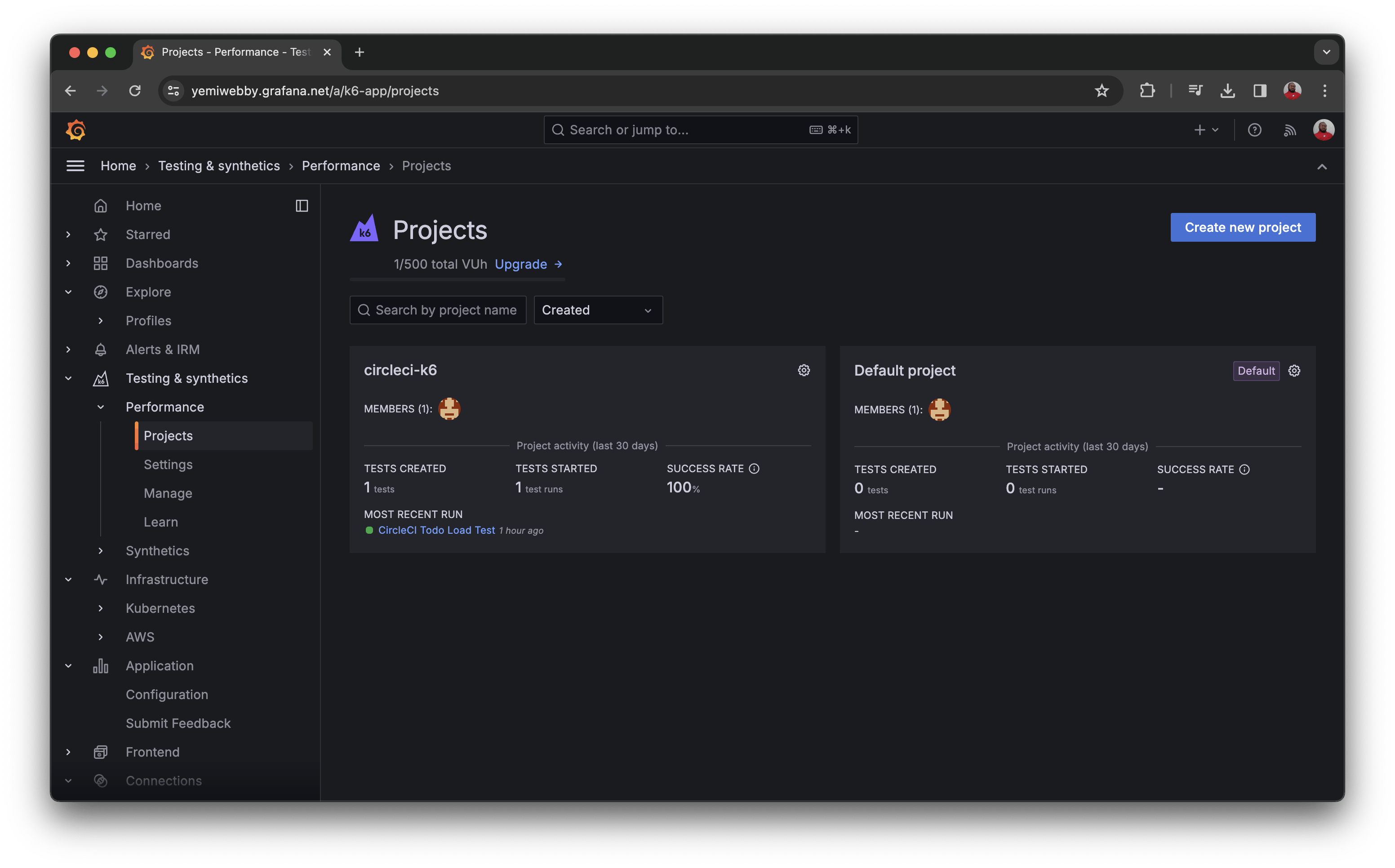Click the Search by project name field
The height and width of the screenshot is (868, 1395).
(x=438, y=310)
